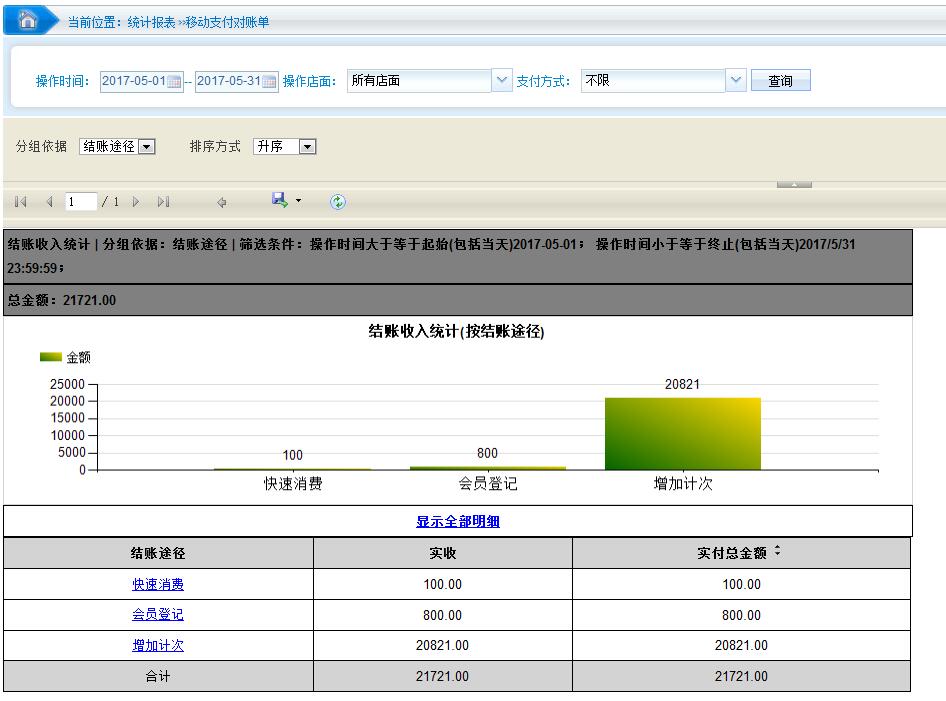Open the 快速消费 link in table
The image size is (946, 701).
click(x=158, y=584)
